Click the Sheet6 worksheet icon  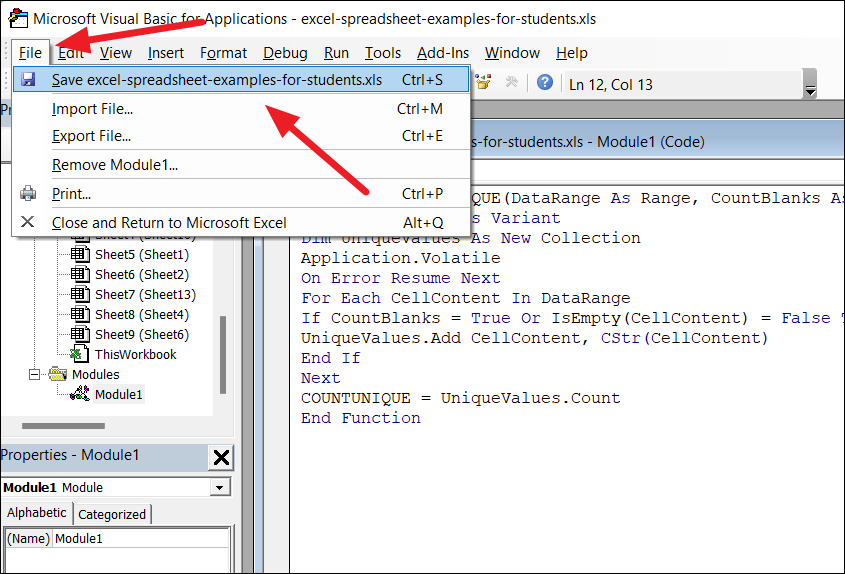click(x=80, y=274)
